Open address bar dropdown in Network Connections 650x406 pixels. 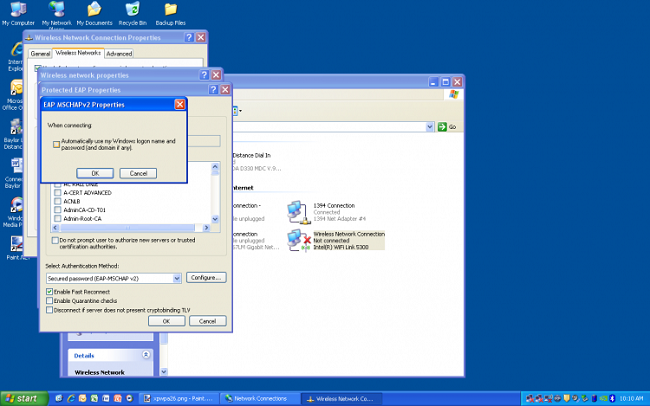(x=429, y=127)
